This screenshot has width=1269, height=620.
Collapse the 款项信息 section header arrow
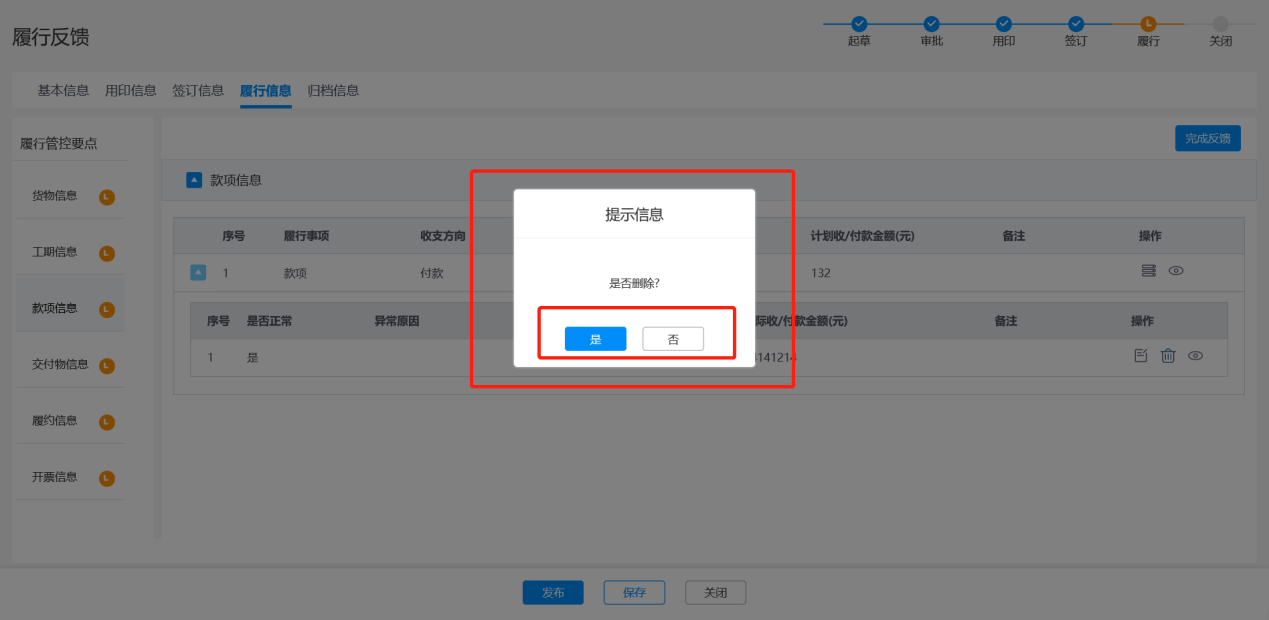[x=194, y=181]
